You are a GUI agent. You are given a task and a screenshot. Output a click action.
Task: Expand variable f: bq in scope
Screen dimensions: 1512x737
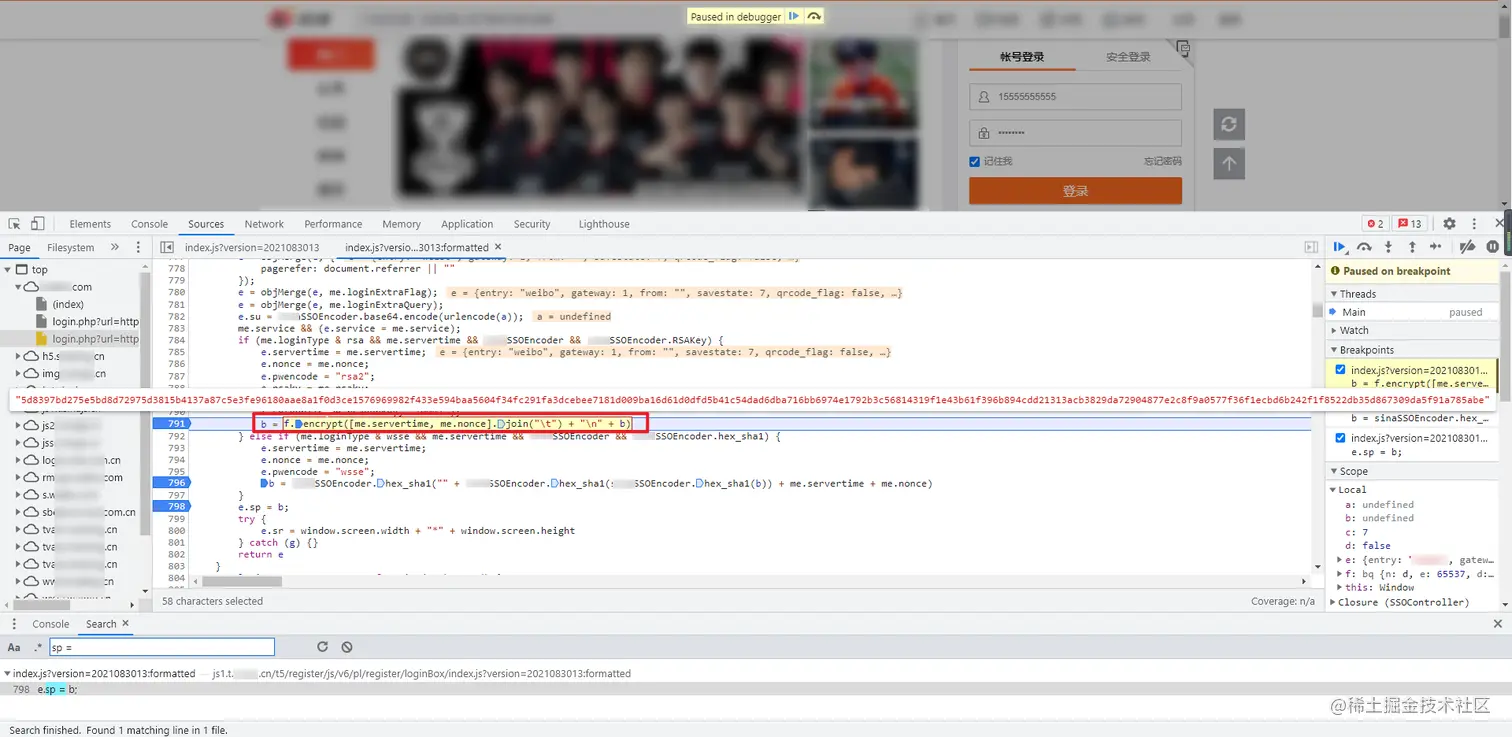tap(1341, 574)
